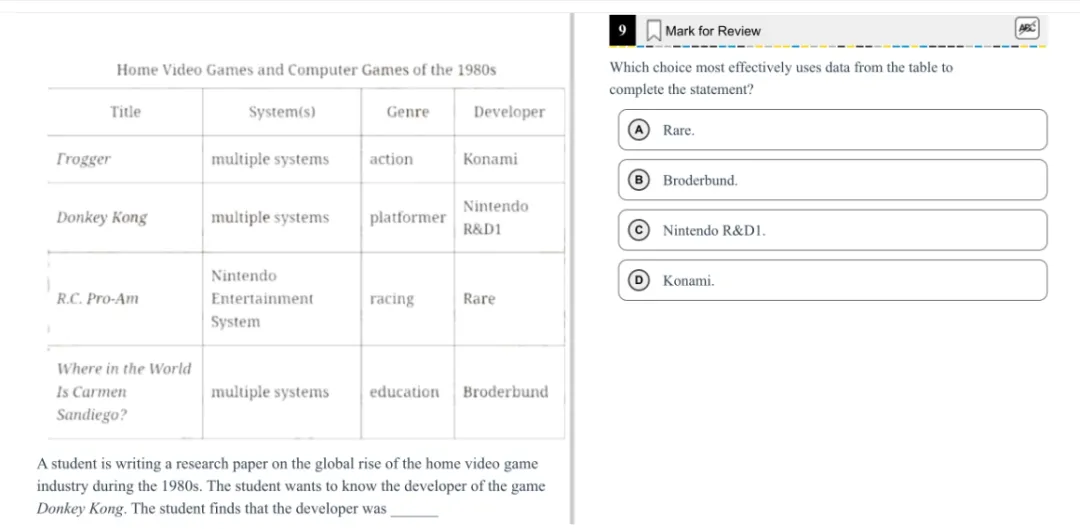The image size is (1080, 529).
Task: Choose answer Rare.
Action: click(832, 129)
